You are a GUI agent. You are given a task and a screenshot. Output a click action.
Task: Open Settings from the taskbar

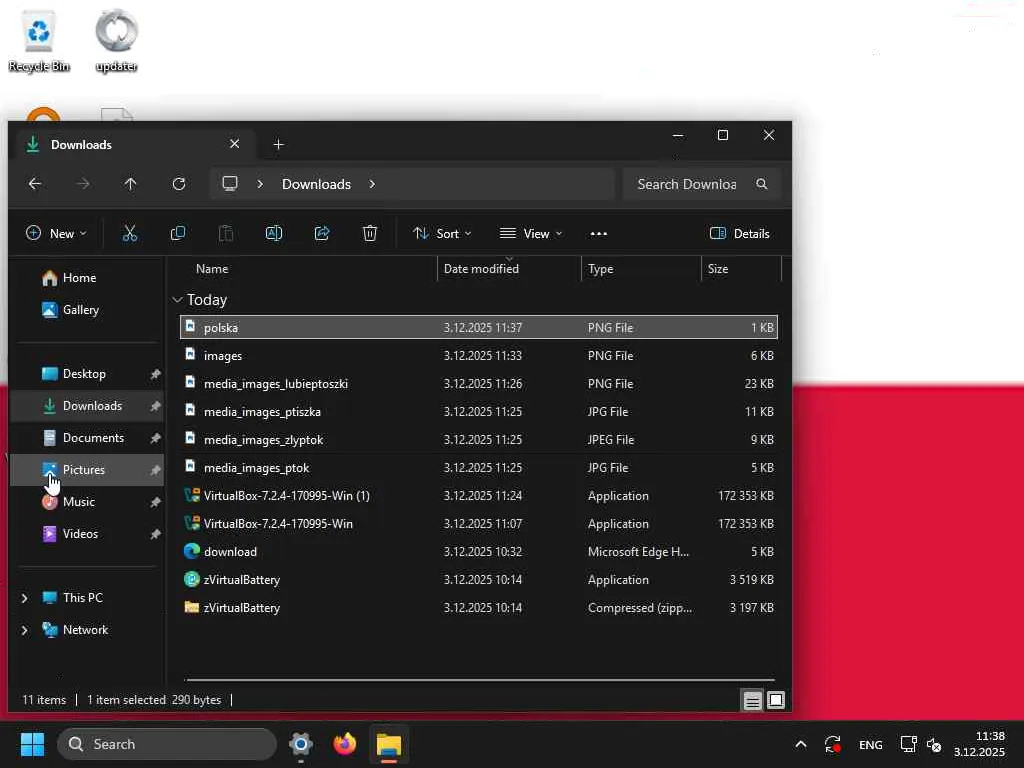301,744
